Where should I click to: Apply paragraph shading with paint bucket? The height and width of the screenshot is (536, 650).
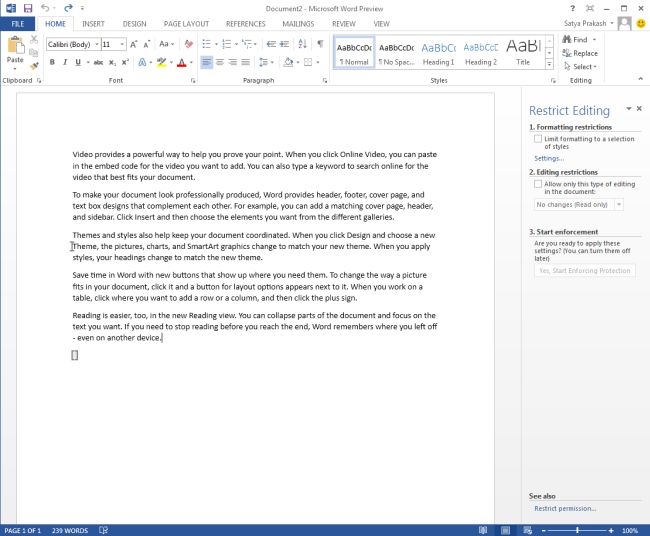pos(288,62)
